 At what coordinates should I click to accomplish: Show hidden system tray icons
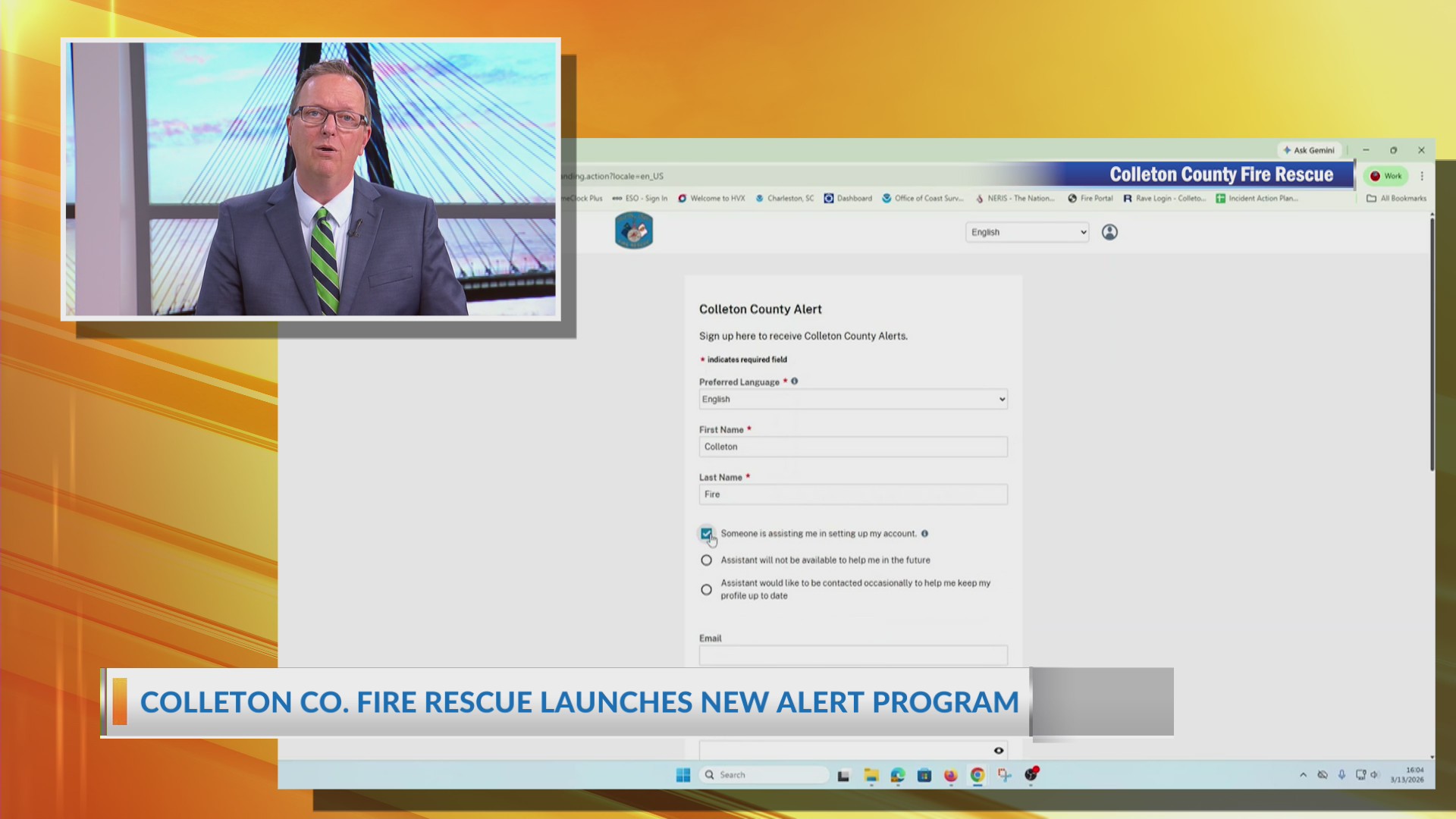(1303, 775)
